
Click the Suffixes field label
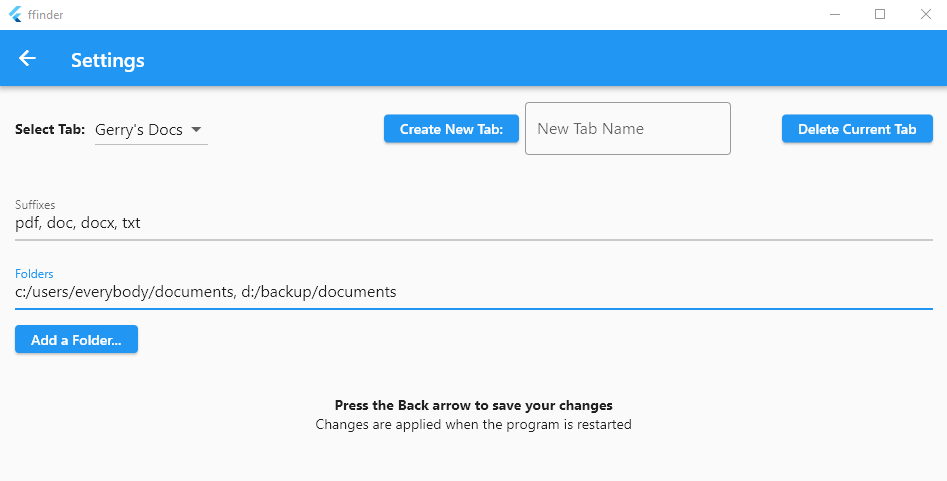tap(35, 205)
